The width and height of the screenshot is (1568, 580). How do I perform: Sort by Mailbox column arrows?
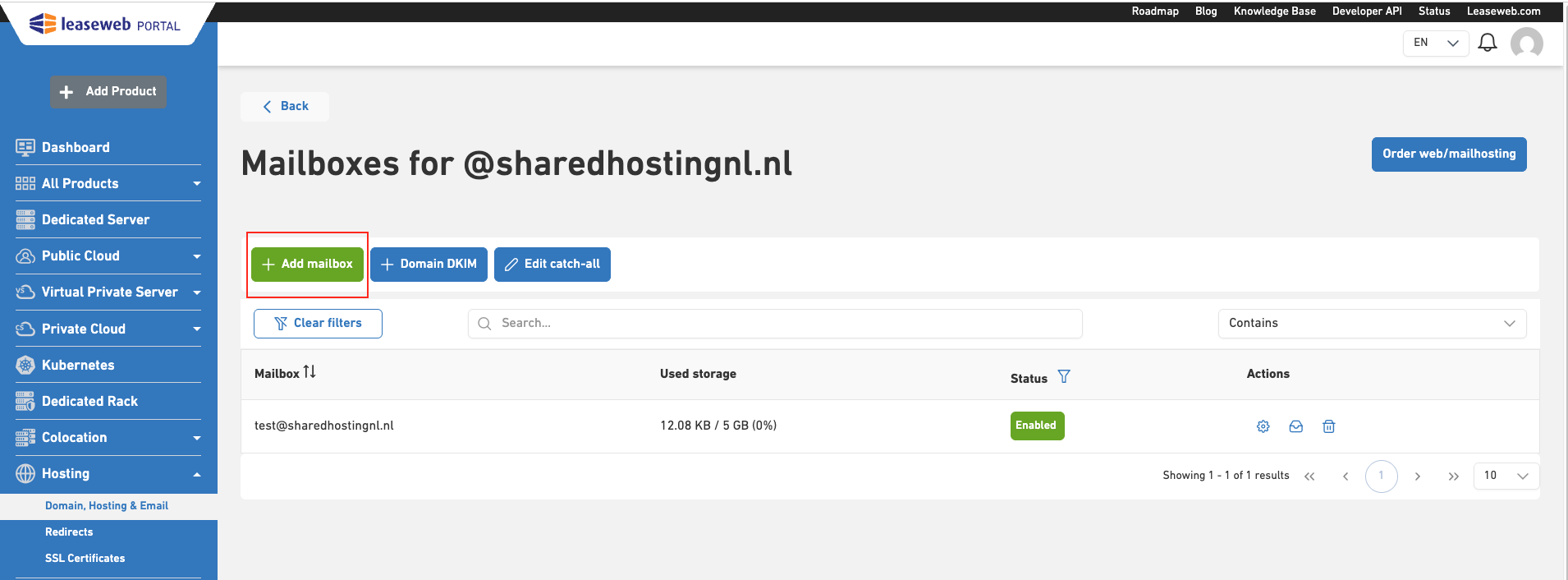pyautogui.click(x=309, y=372)
